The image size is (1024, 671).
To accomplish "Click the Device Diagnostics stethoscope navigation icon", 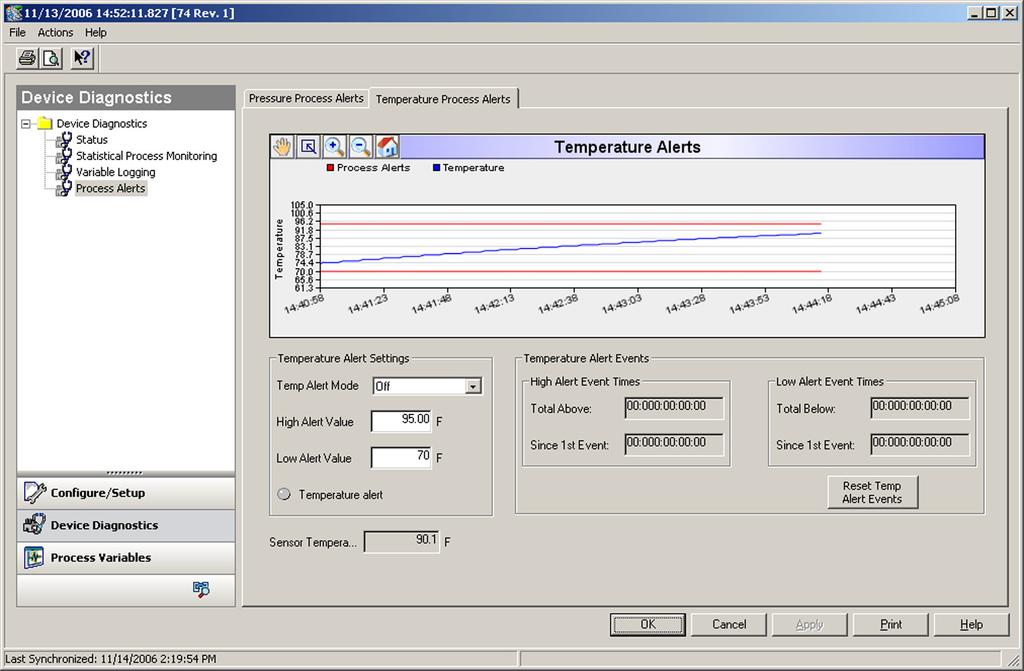I will 35,525.
